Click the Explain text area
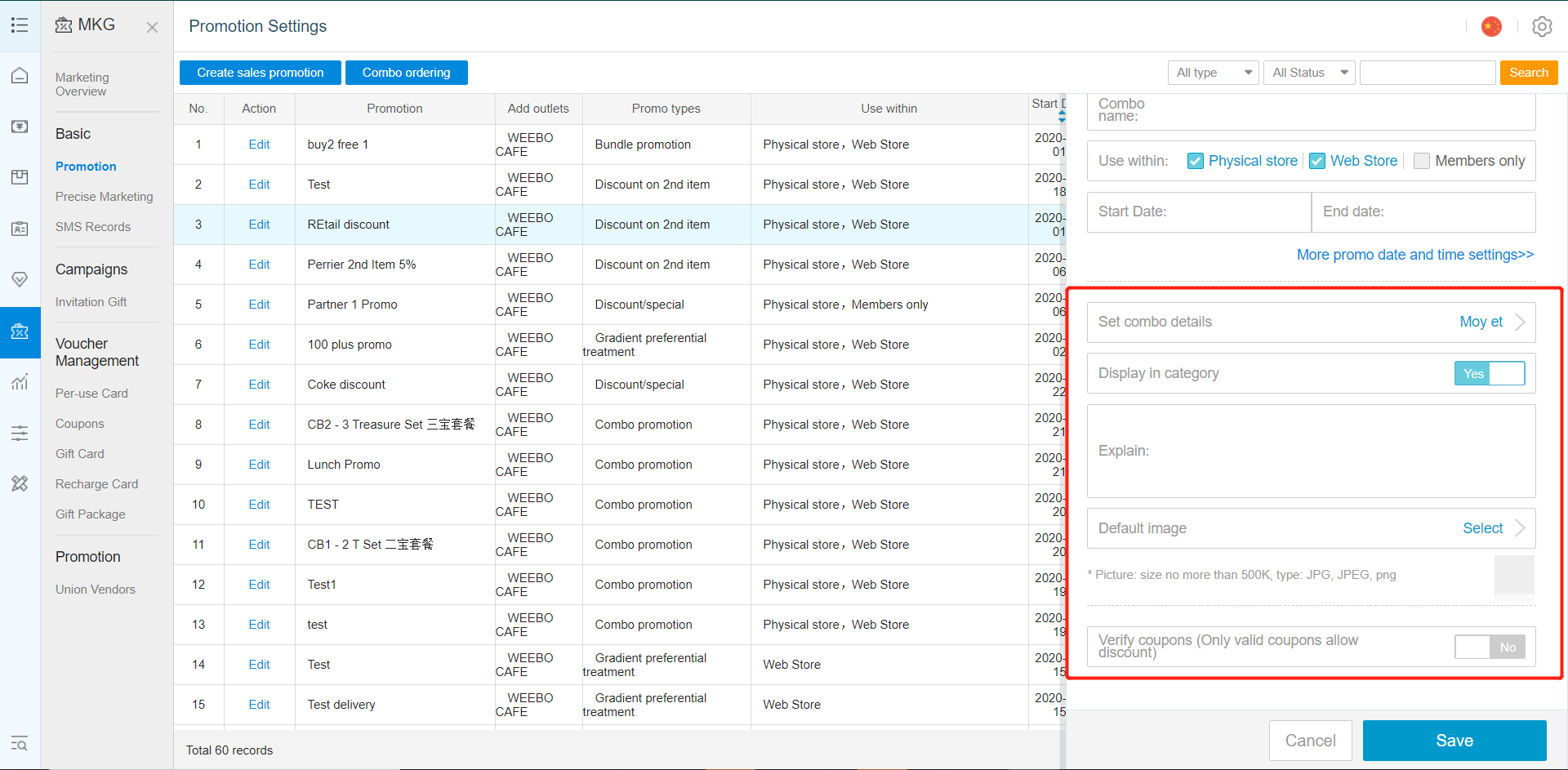 1311,451
